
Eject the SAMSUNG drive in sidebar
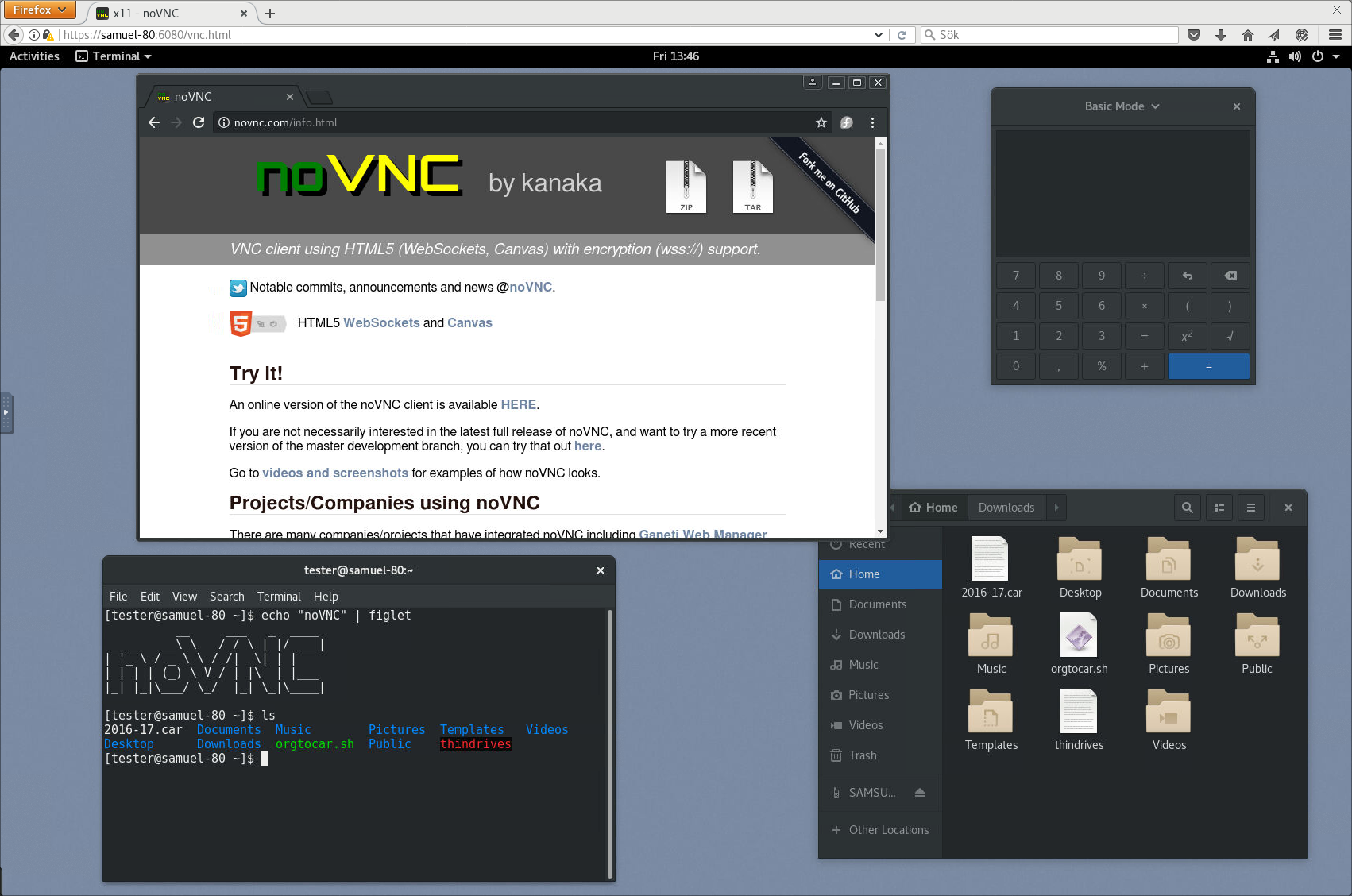[920, 792]
